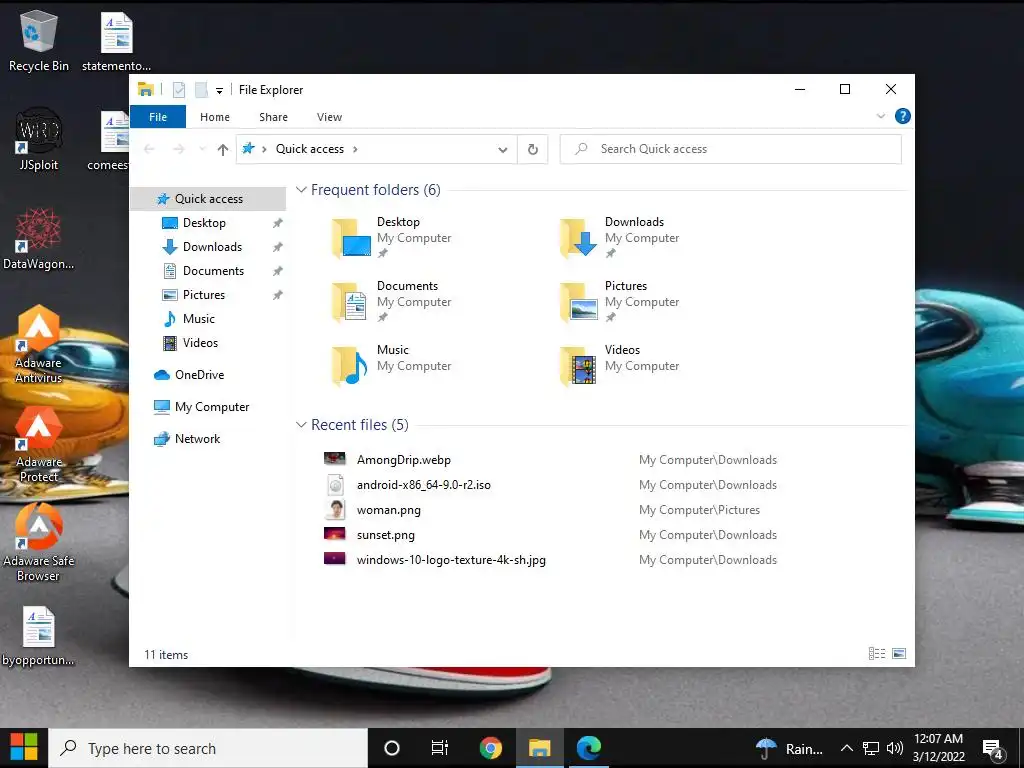The height and width of the screenshot is (768, 1024).
Task: Select Music in the navigation pane
Action: 199,319
